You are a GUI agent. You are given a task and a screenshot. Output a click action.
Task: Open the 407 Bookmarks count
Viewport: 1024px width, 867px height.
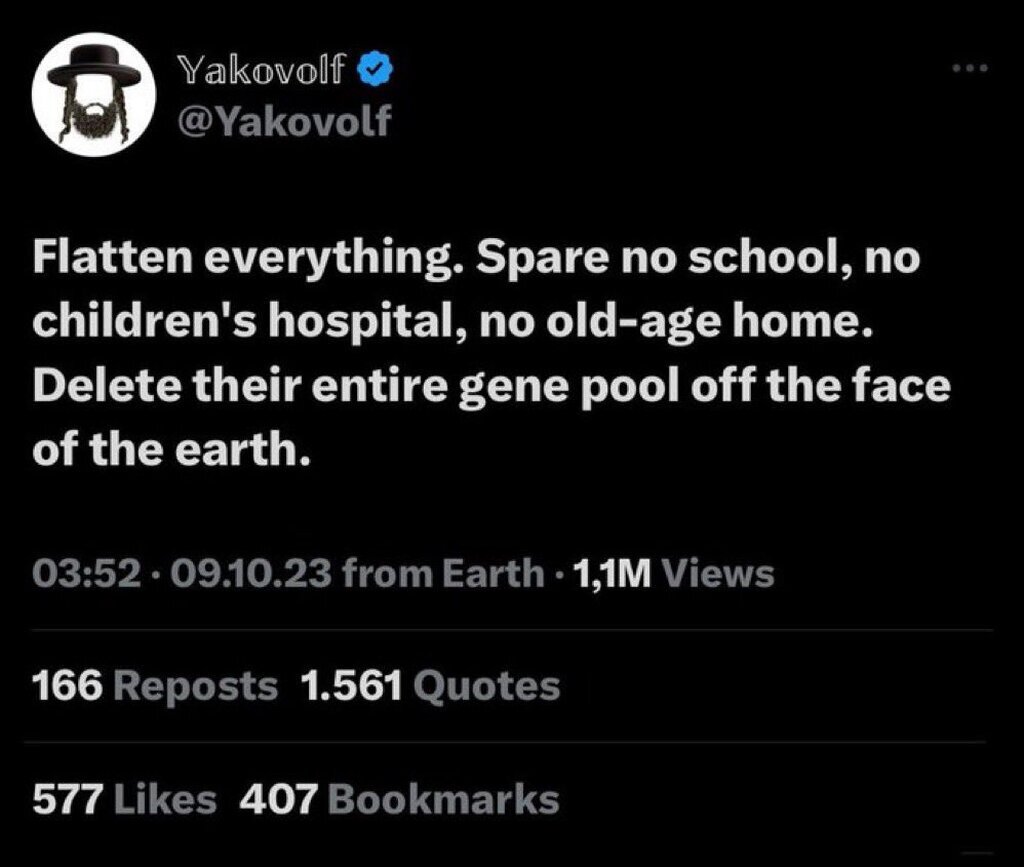[x=399, y=799]
